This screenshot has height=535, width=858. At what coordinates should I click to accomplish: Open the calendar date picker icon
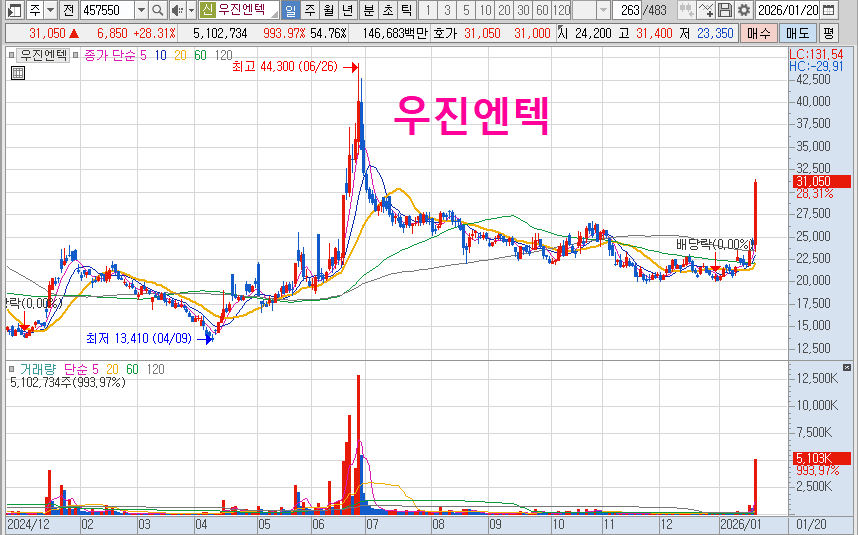[x=829, y=10]
